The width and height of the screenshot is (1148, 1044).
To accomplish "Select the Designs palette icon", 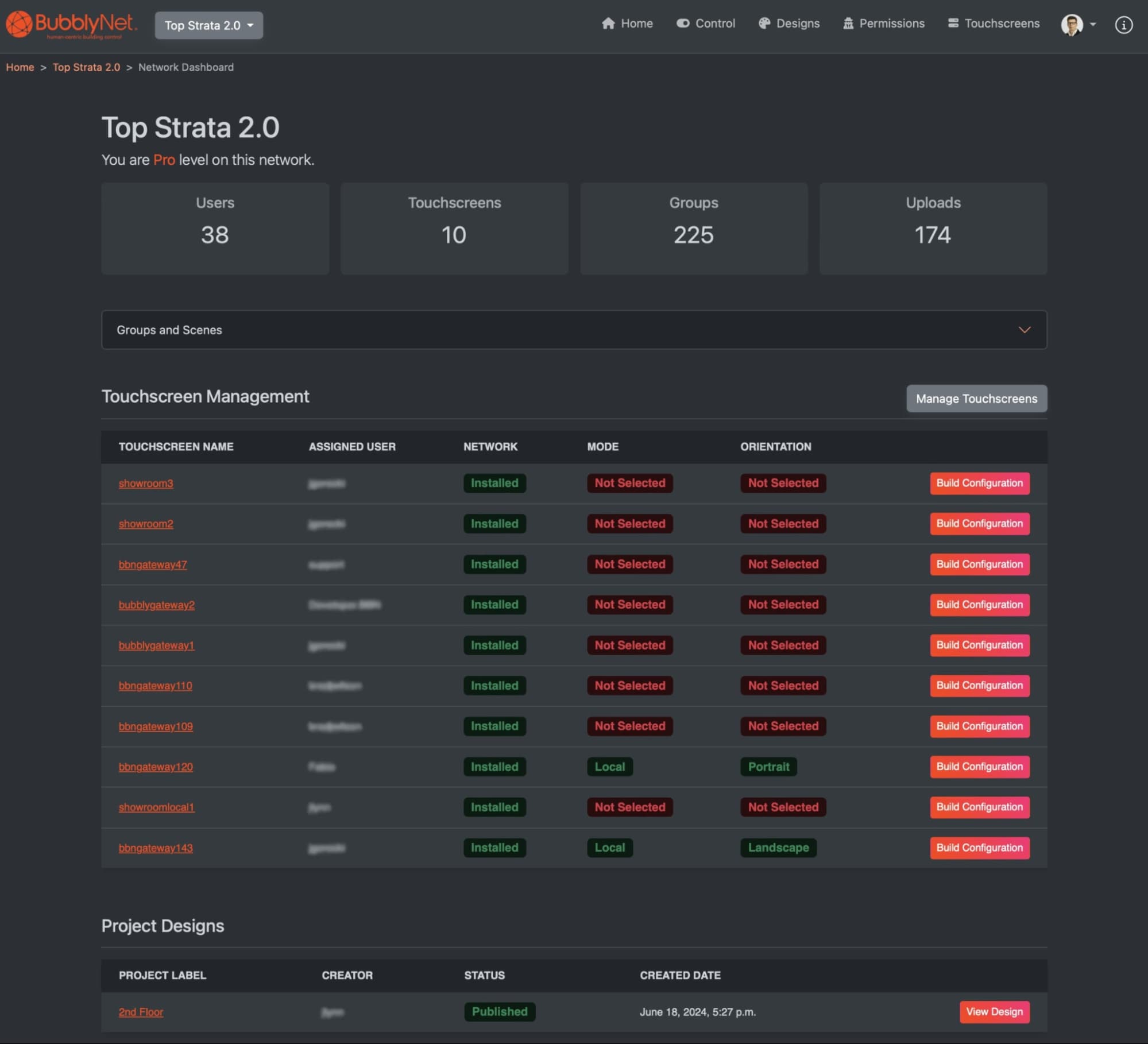I will click(764, 24).
